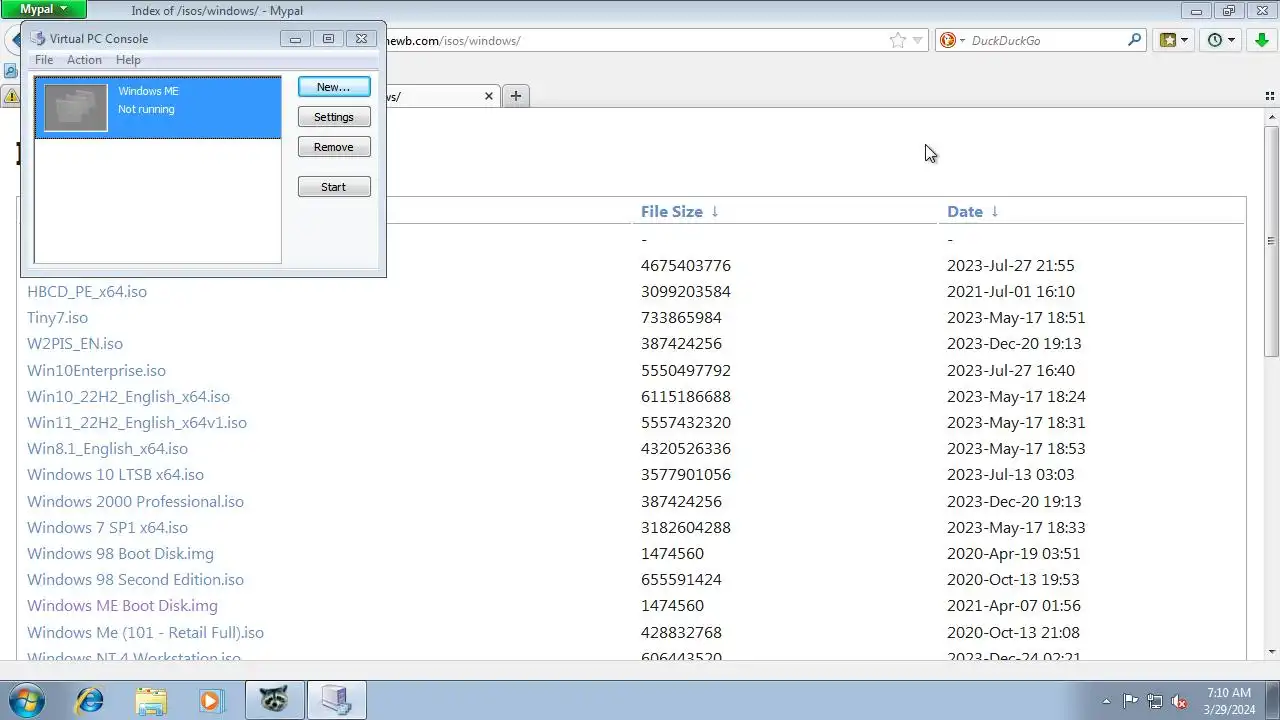Open File menu in Virtual PC Console
Image resolution: width=1280 pixels, height=720 pixels.
[x=44, y=60]
